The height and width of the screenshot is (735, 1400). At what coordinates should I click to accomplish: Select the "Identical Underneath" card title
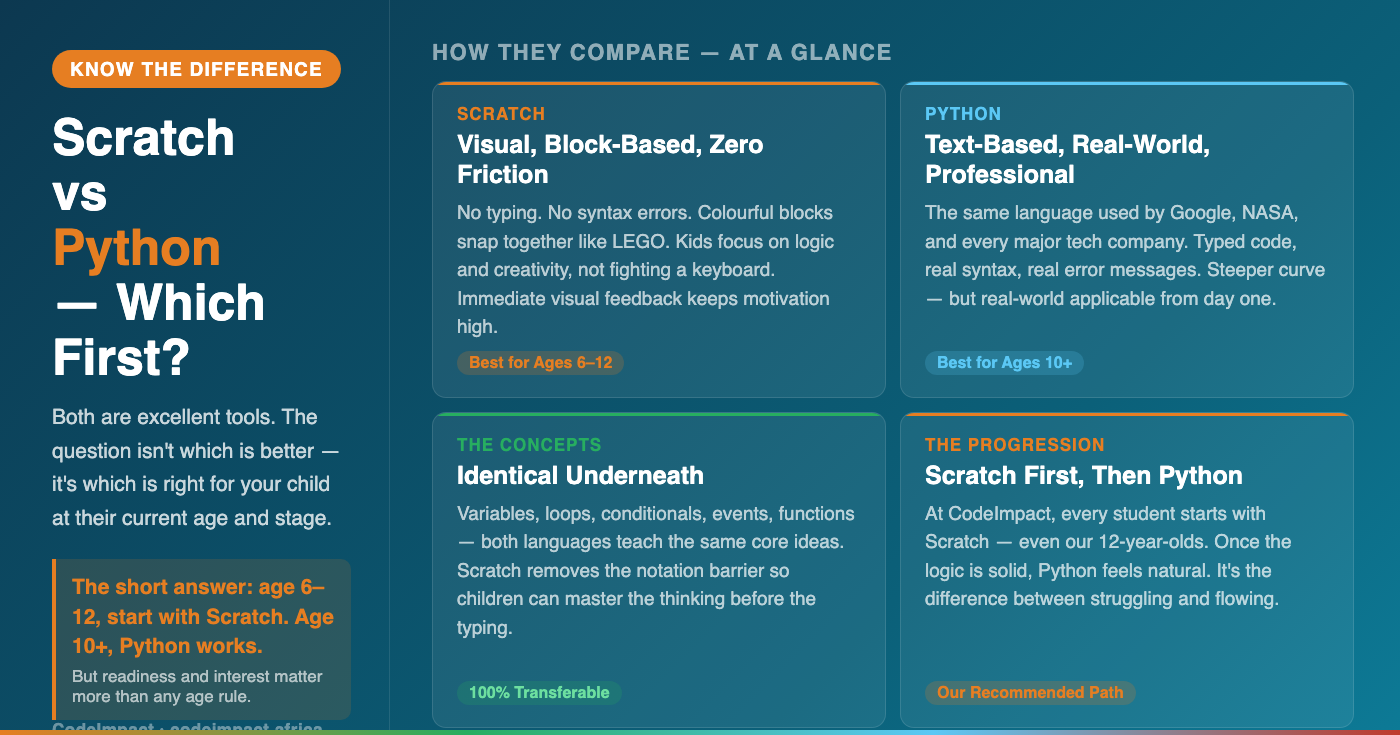point(580,476)
